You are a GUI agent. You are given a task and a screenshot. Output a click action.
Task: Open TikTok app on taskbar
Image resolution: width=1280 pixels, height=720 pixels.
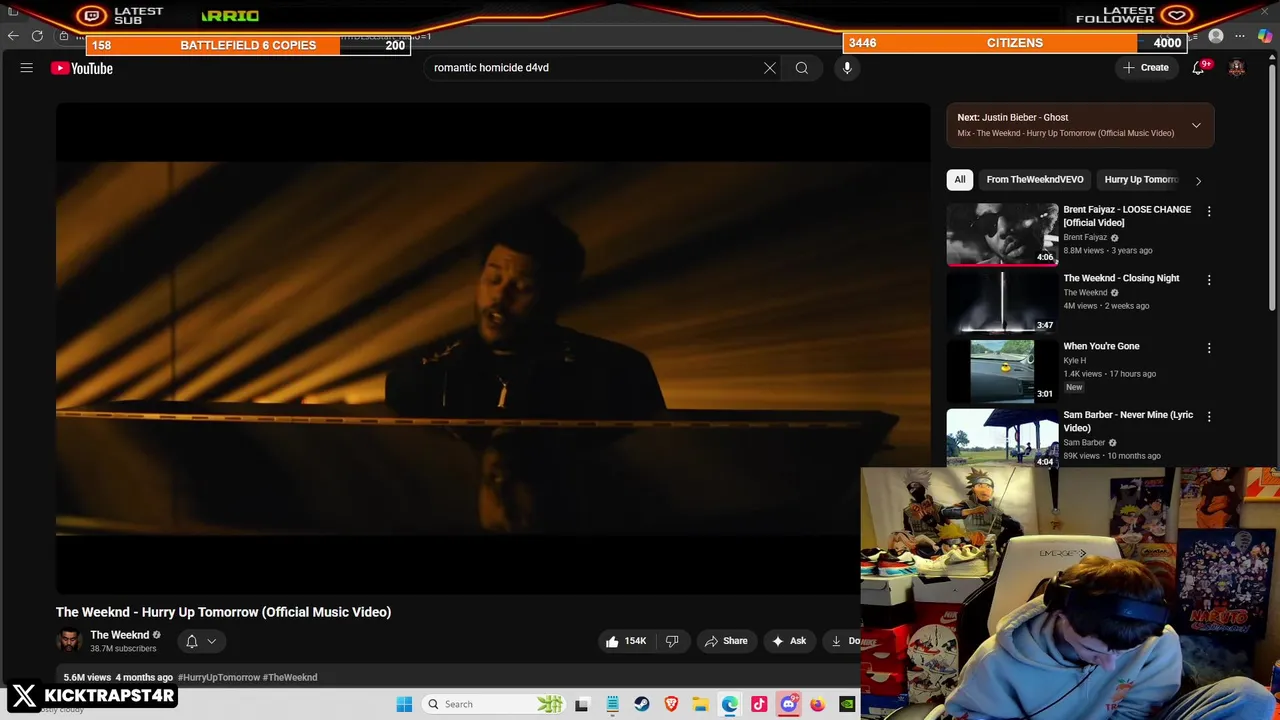(x=759, y=704)
